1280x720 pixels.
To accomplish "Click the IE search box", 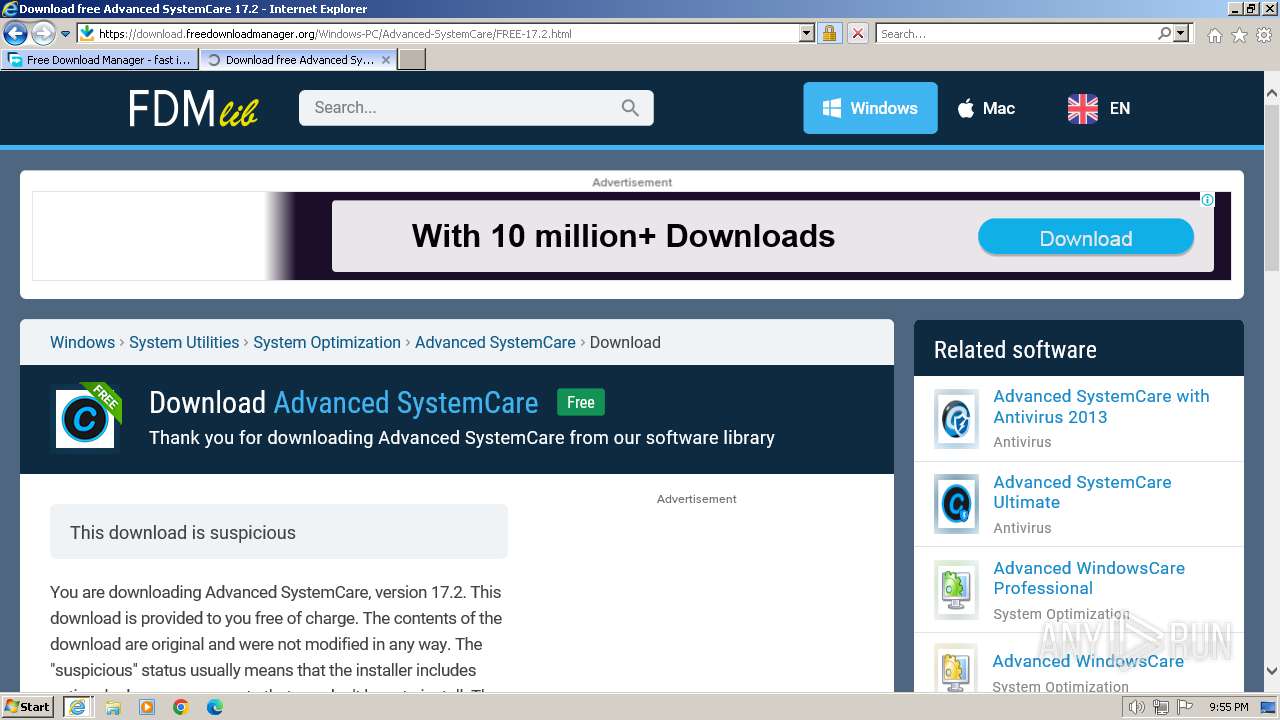I will pos(1015,33).
